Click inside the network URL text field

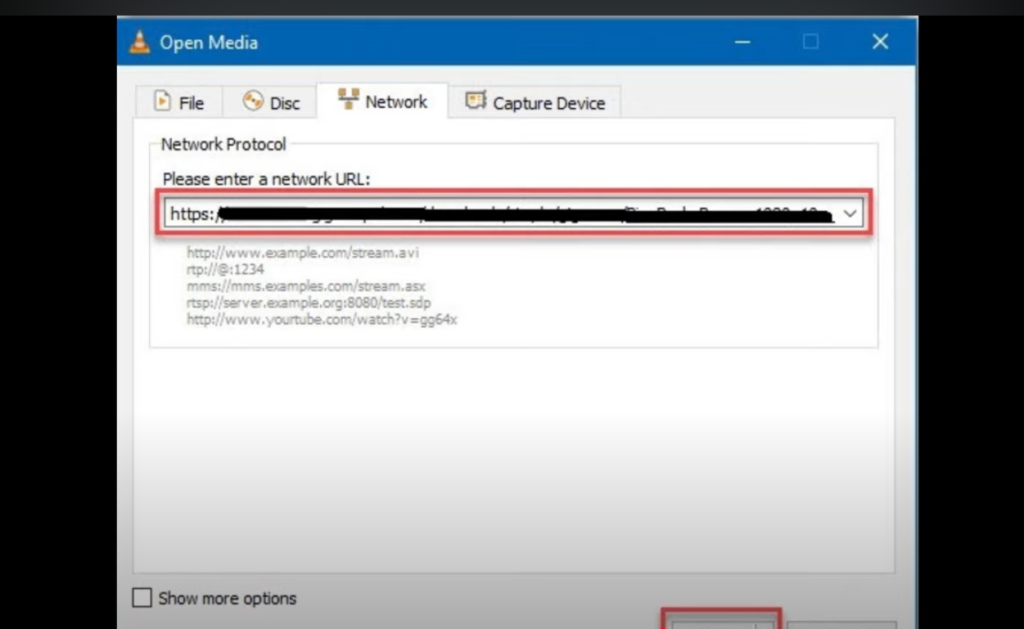pos(500,214)
